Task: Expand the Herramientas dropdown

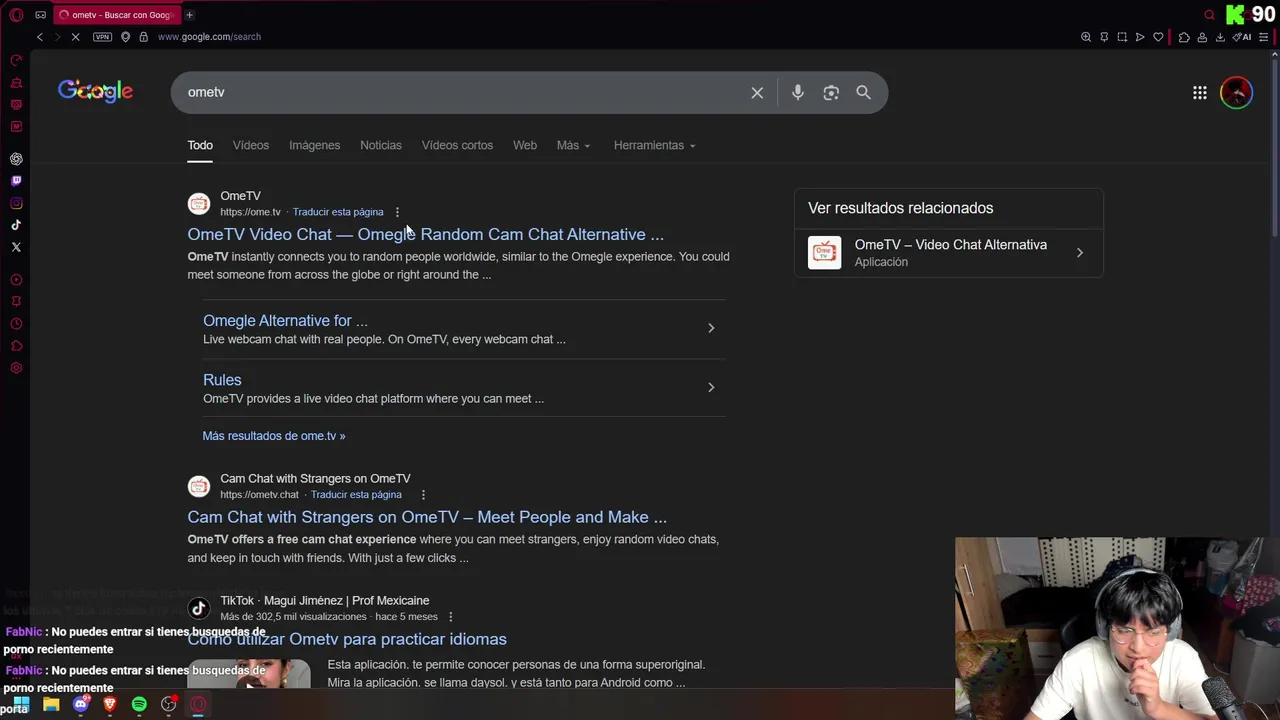Action: click(654, 145)
